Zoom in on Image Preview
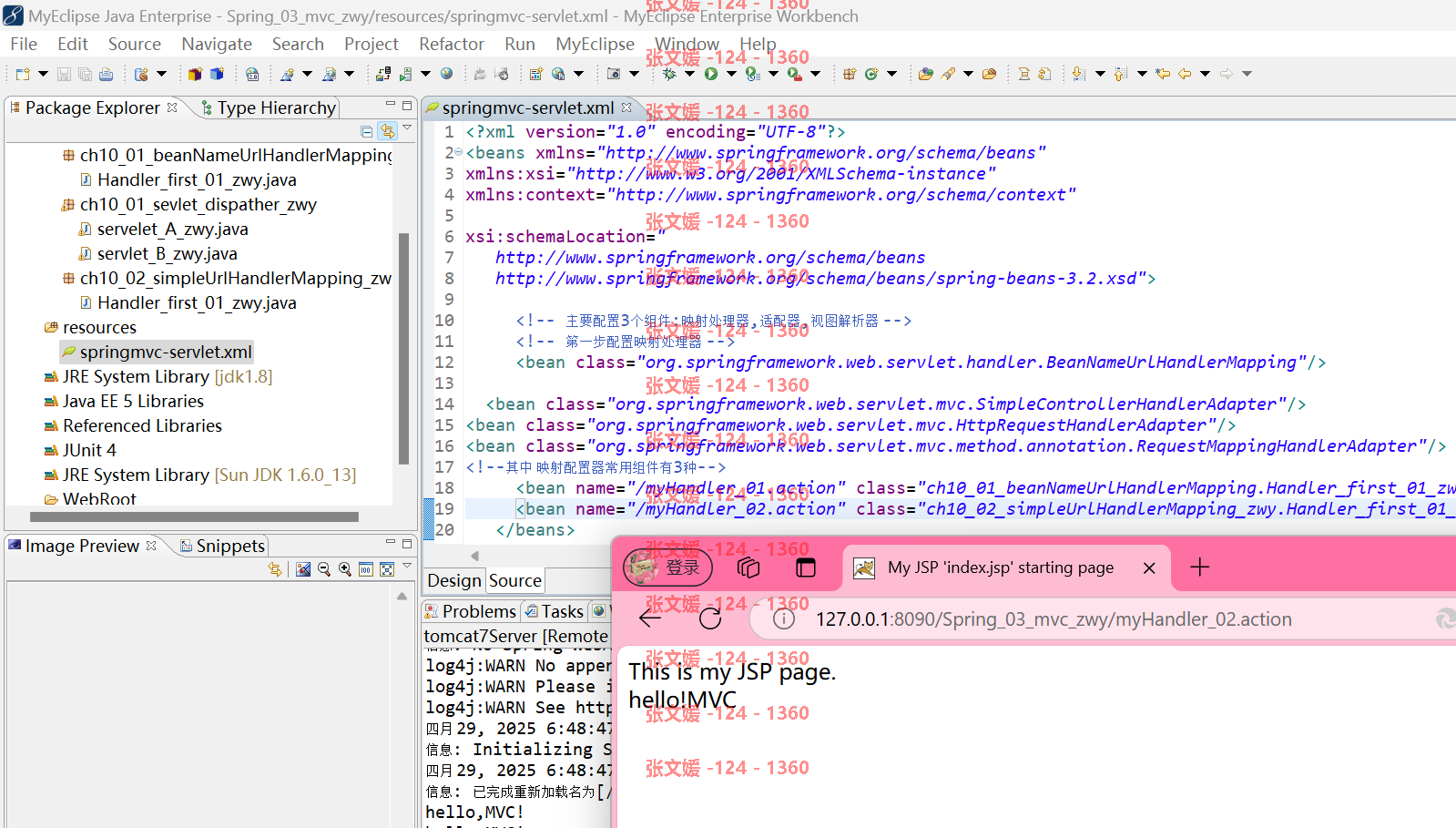 coord(345,569)
